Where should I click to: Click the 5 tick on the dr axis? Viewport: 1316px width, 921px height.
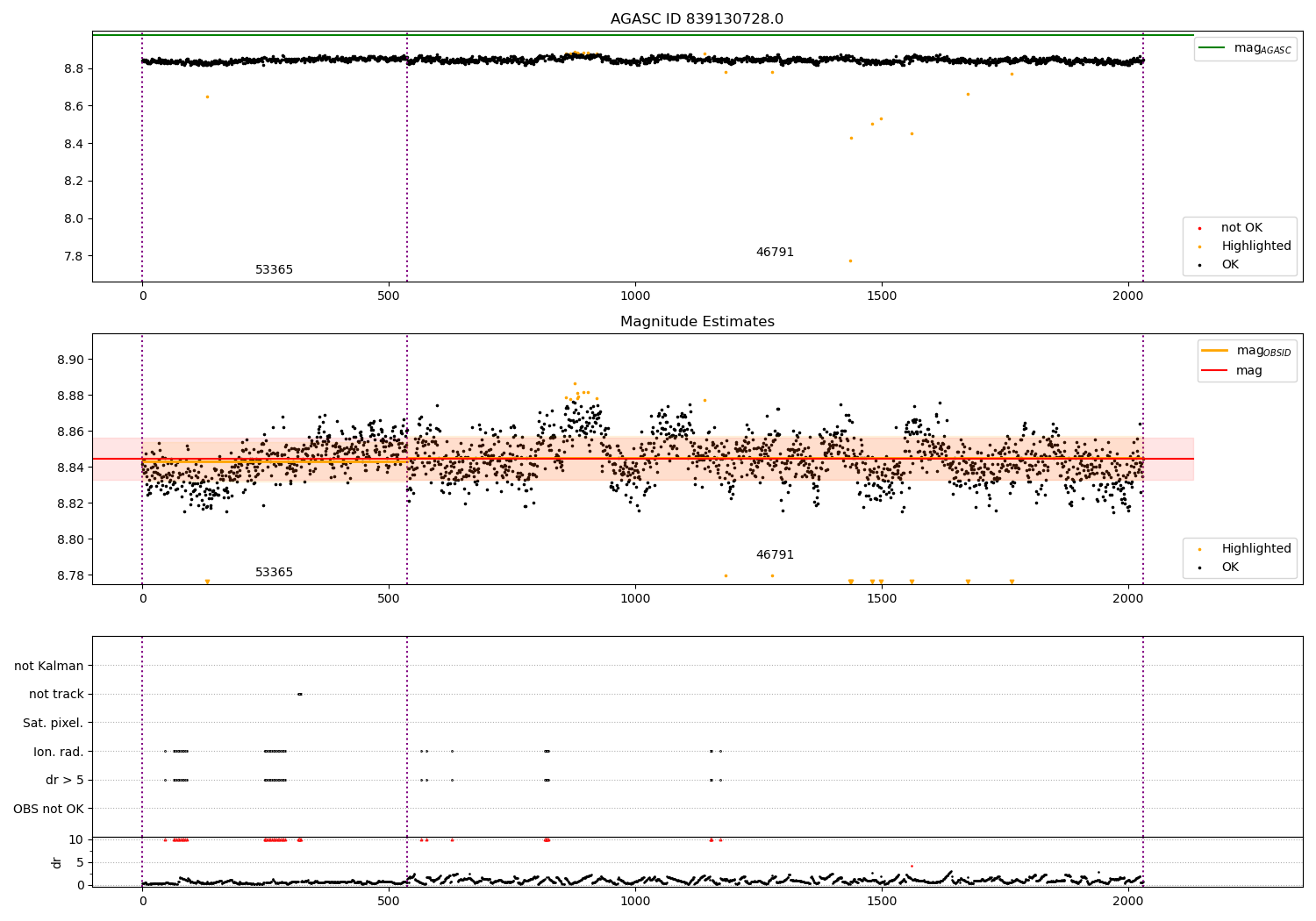pos(80,863)
